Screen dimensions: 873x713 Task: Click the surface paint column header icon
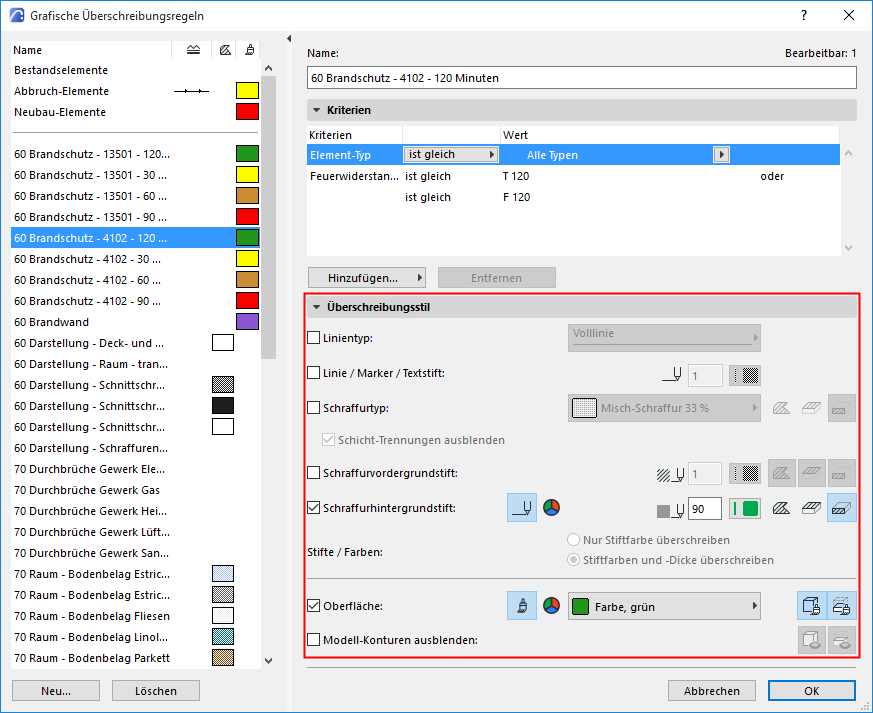[249, 50]
